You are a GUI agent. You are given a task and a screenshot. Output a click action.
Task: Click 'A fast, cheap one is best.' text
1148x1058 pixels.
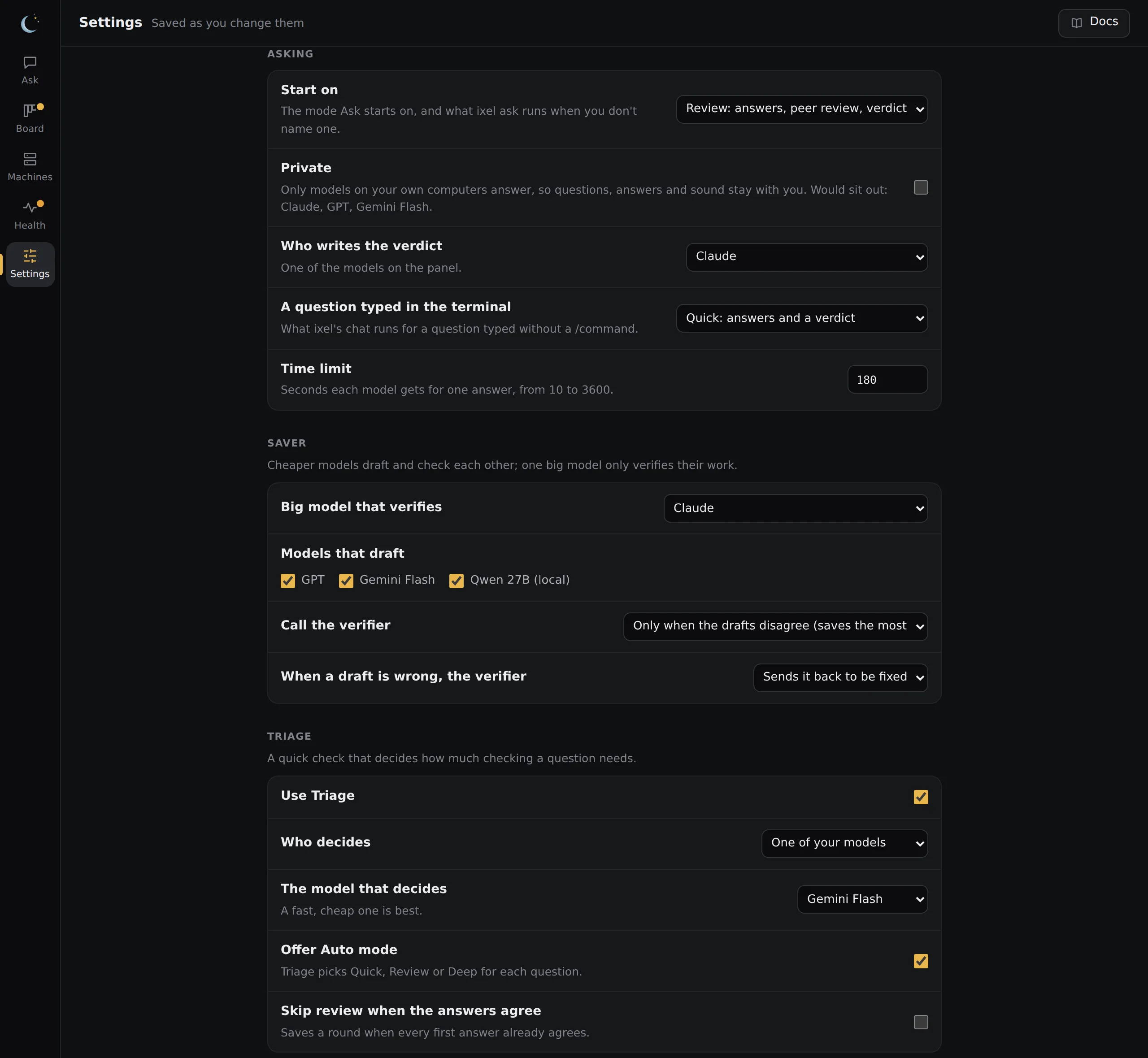pos(351,911)
